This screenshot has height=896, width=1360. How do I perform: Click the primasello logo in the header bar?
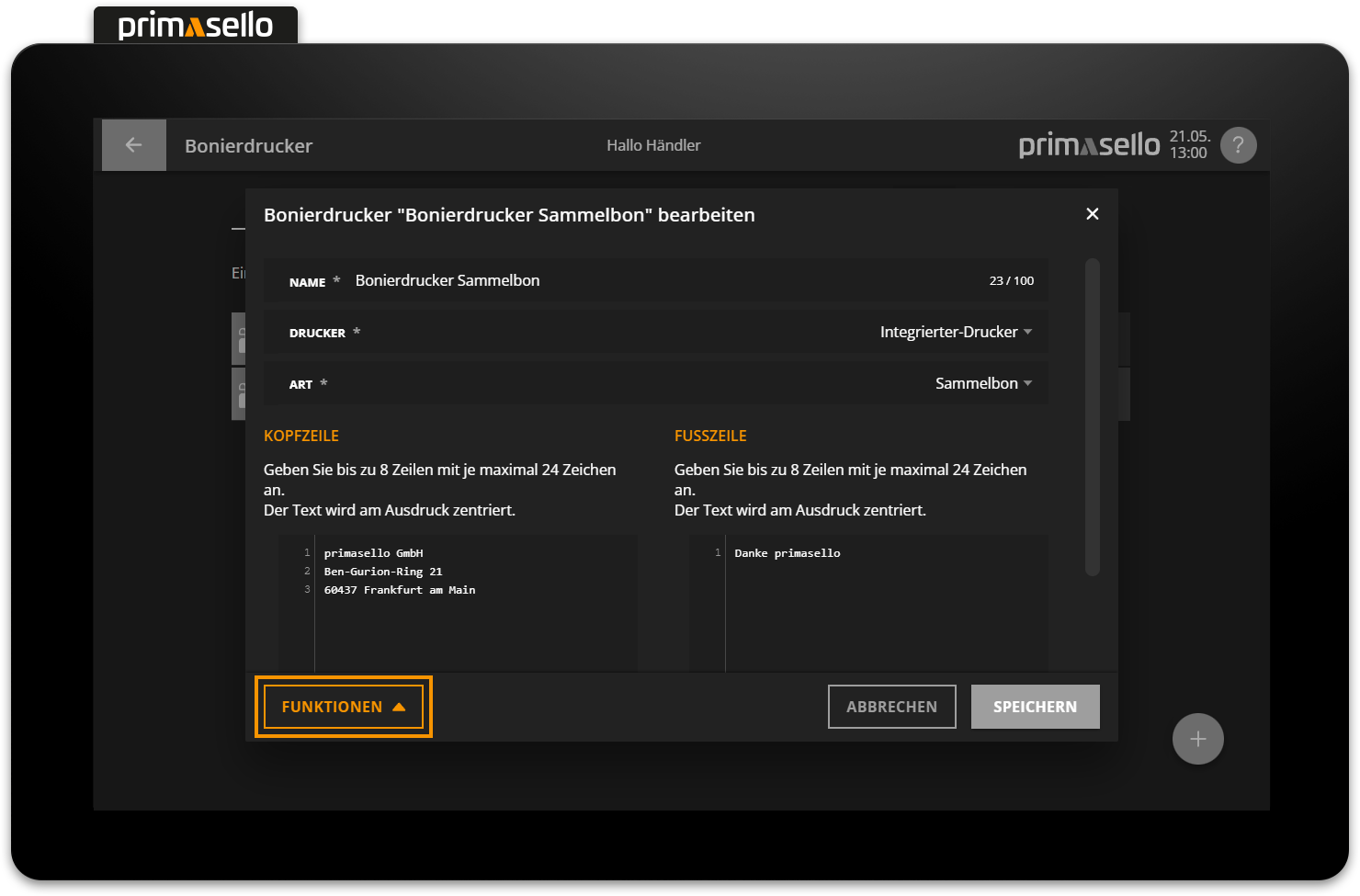(1089, 145)
